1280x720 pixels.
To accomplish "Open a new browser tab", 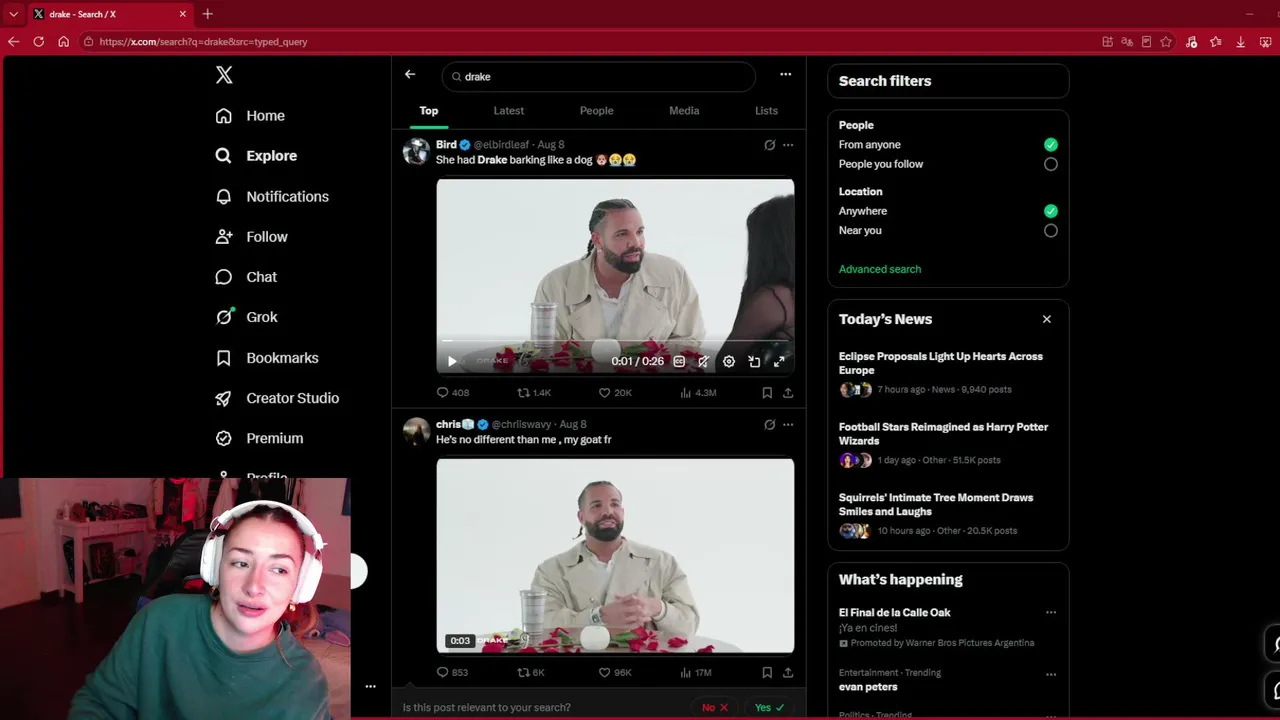I will click(207, 14).
